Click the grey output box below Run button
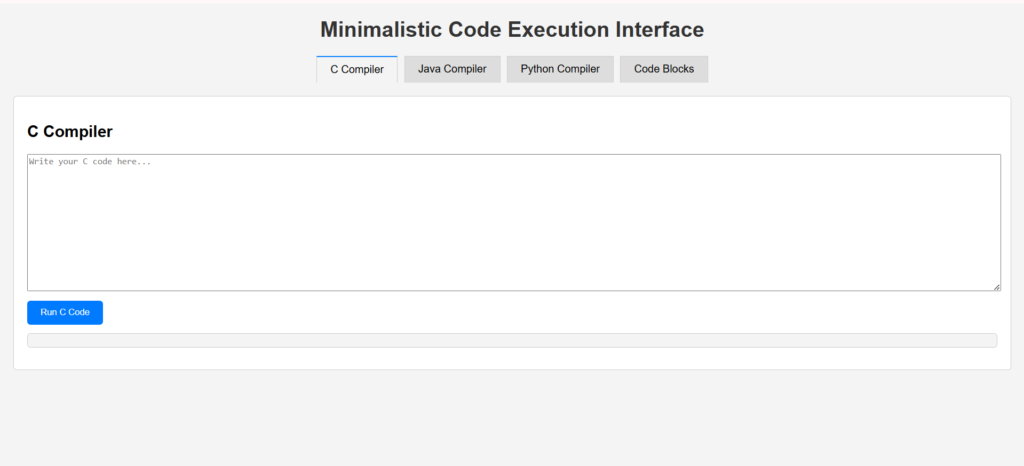 pos(512,341)
